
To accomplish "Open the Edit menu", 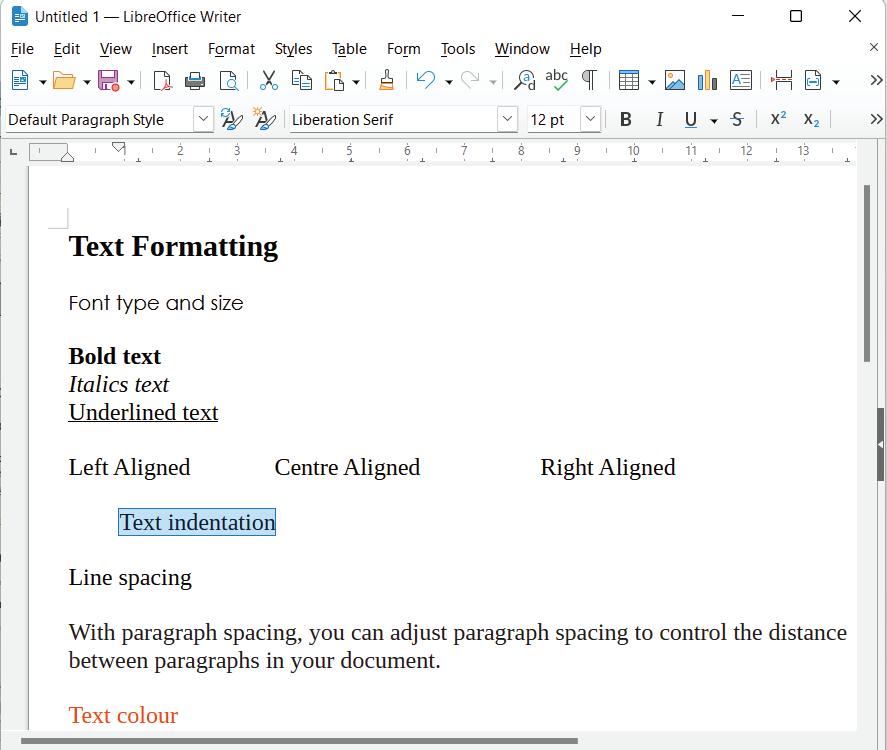I will pos(67,49).
